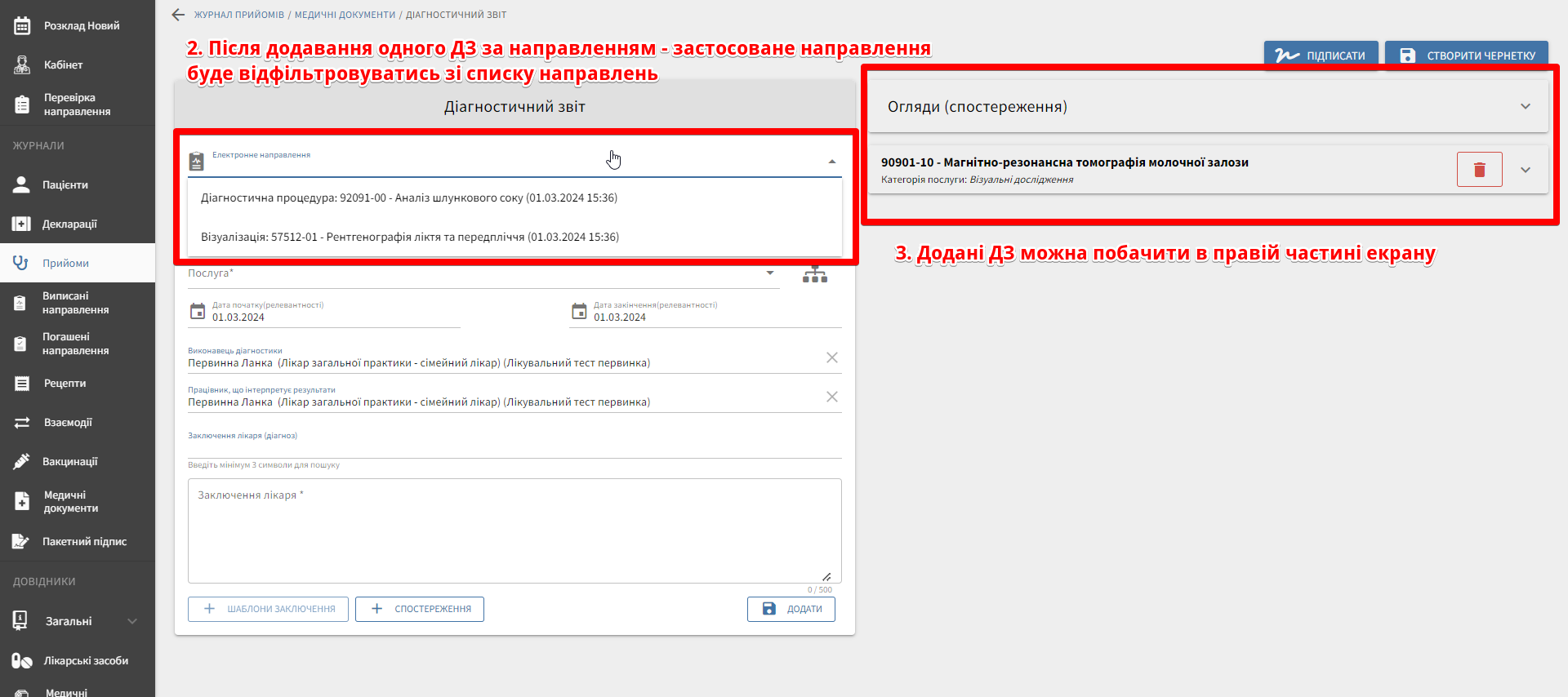Select the Аналіз шлункового соку referral option

tap(408, 198)
